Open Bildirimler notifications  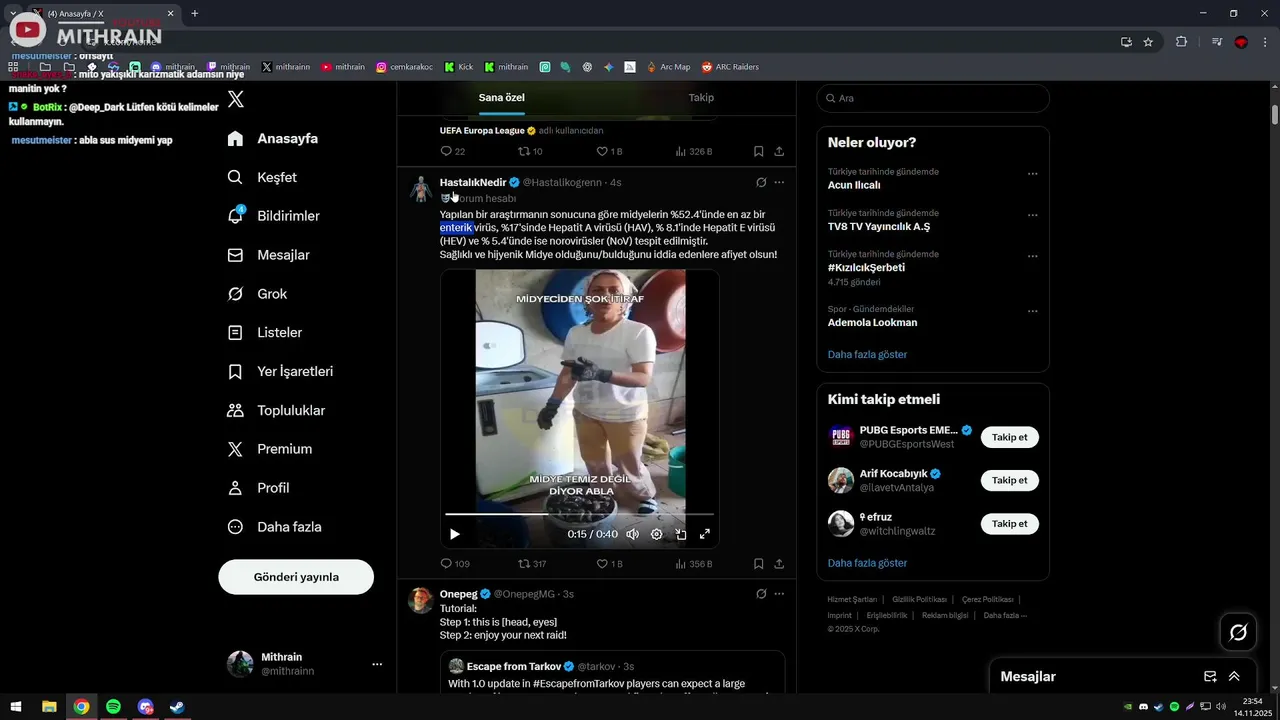click(274, 216)
